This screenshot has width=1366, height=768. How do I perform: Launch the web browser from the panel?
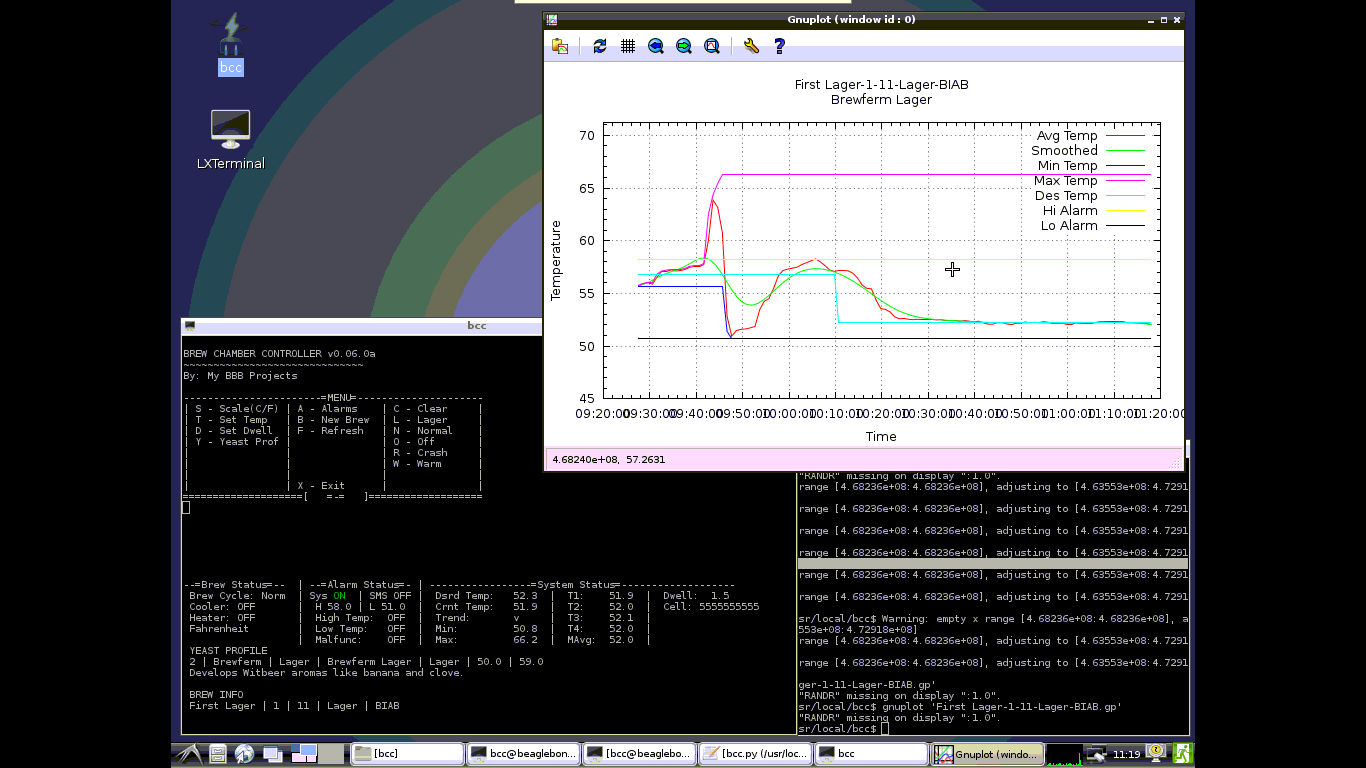(245, 754)
